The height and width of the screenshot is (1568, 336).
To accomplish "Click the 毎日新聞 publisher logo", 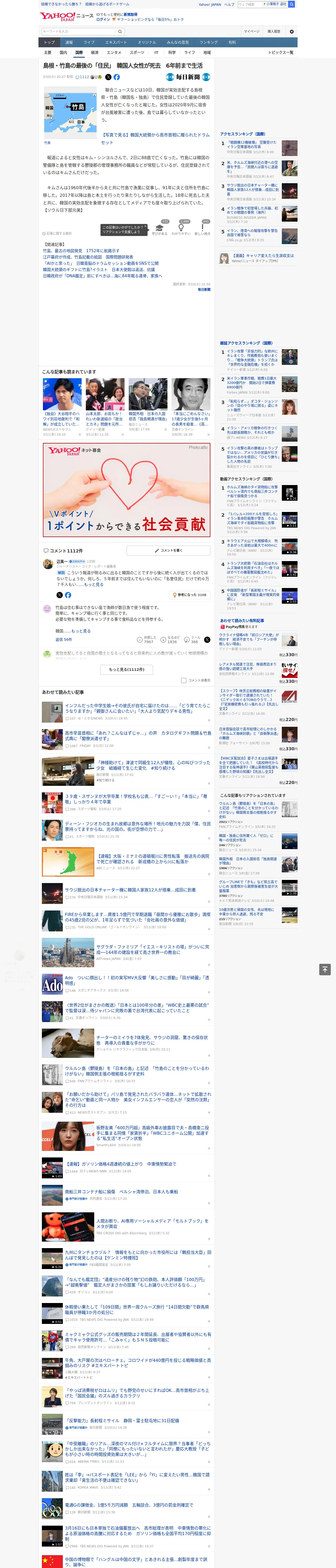I will point(188,77).
